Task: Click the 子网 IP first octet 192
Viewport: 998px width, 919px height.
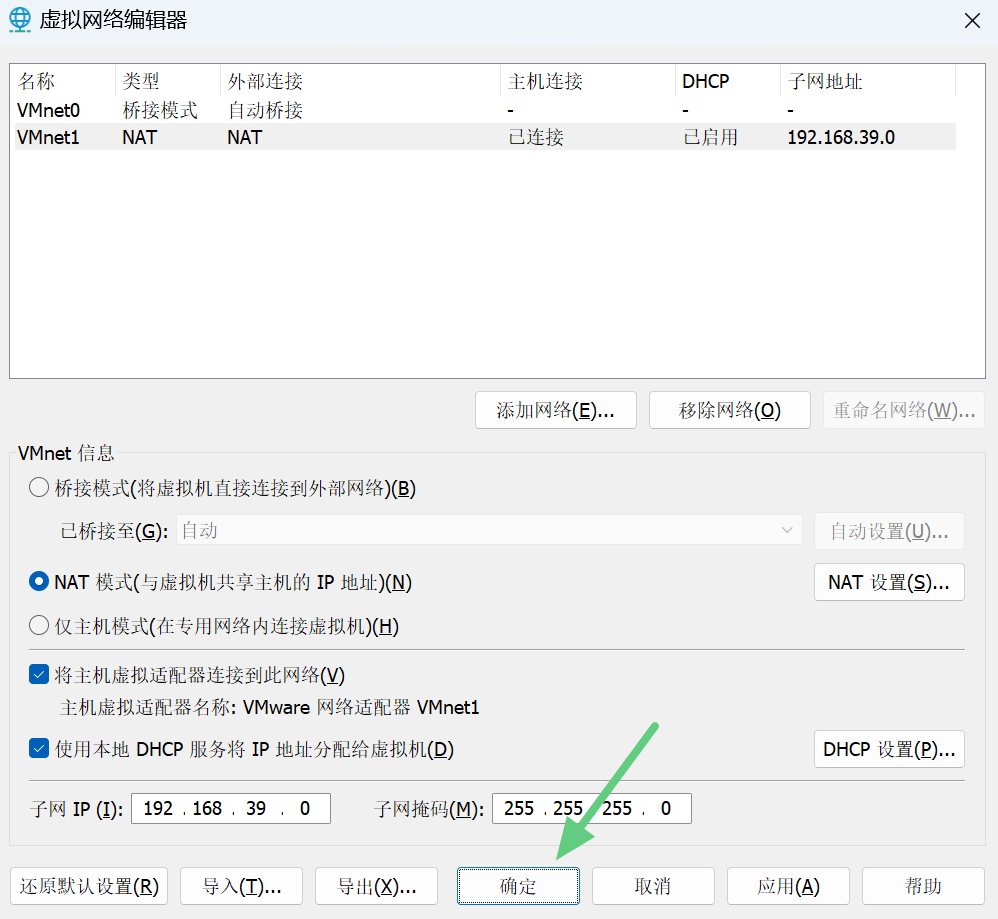Action: tap(158, 808)
